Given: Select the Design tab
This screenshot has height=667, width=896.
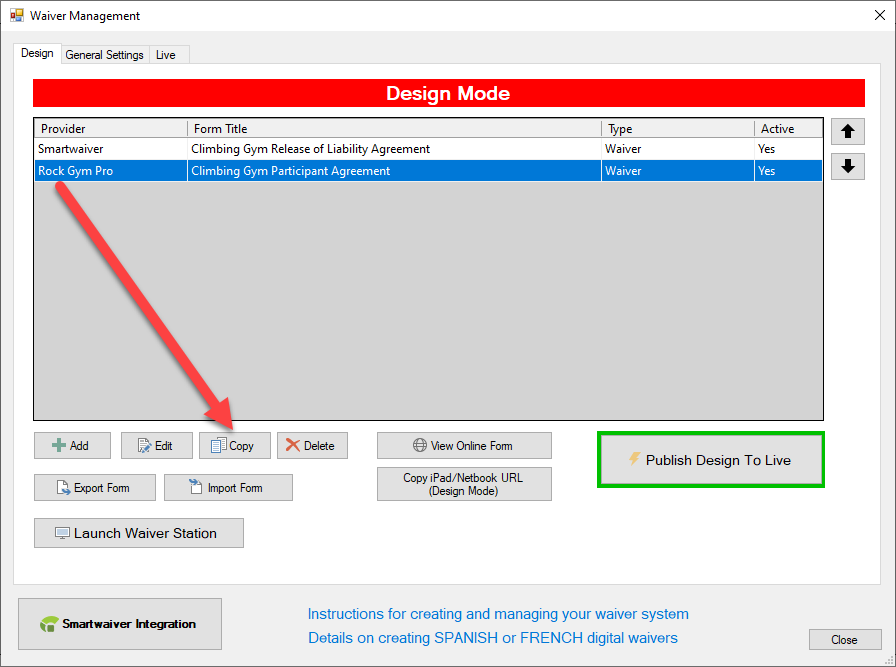Looking at the screenshot, I should [x=37, y=53].
